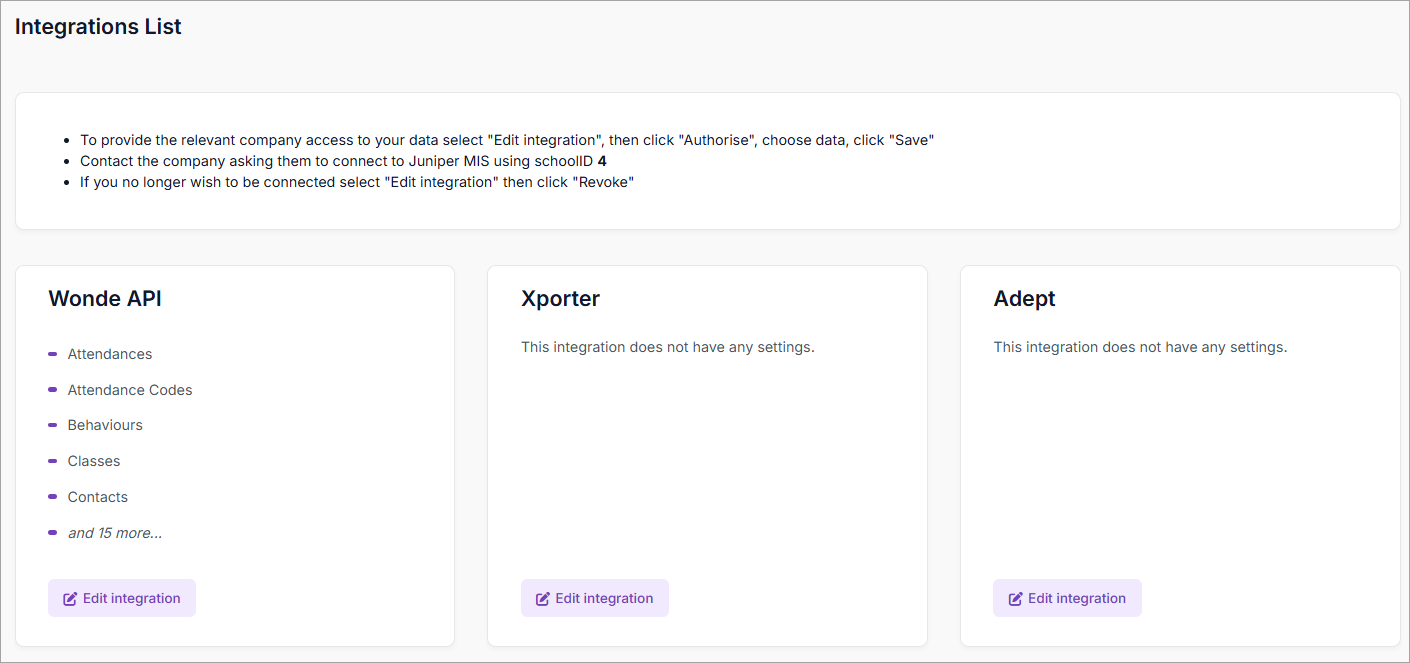The height and width of the screenshot is (663, 1410).
Task: Click the Xporter card title
Action: pos(560,298)
